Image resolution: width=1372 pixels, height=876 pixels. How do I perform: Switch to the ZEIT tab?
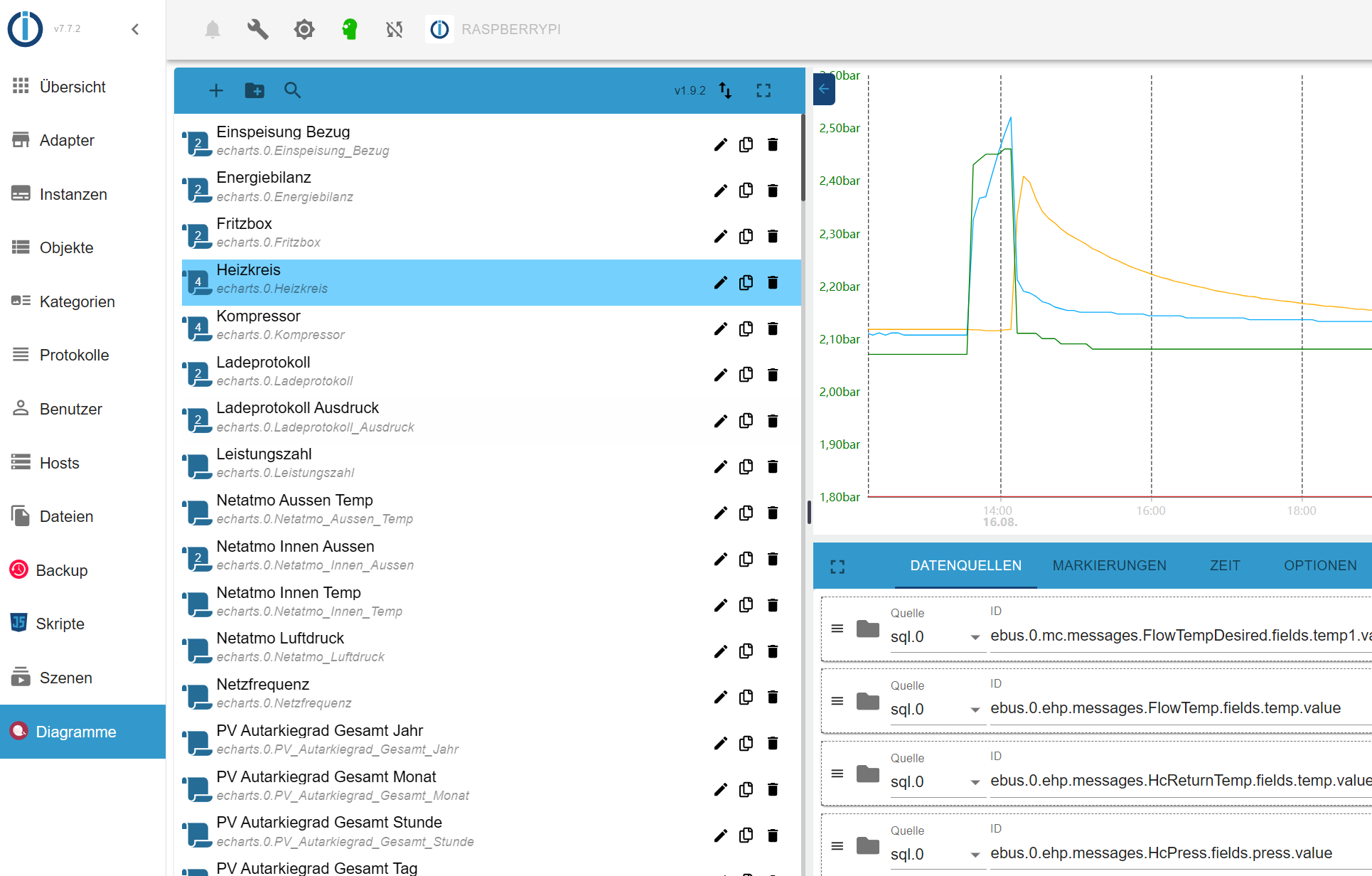1225,565
